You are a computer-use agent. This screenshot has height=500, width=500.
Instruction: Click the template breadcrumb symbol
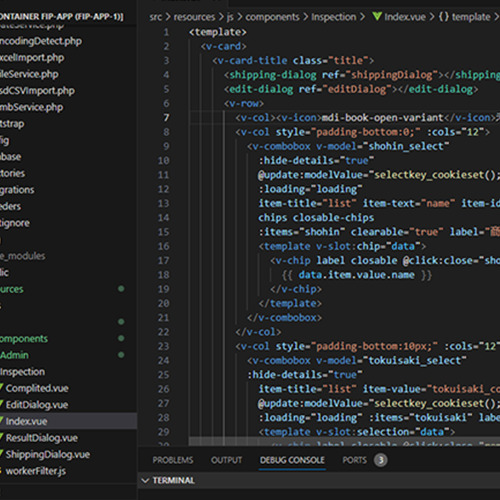point(471,17)
